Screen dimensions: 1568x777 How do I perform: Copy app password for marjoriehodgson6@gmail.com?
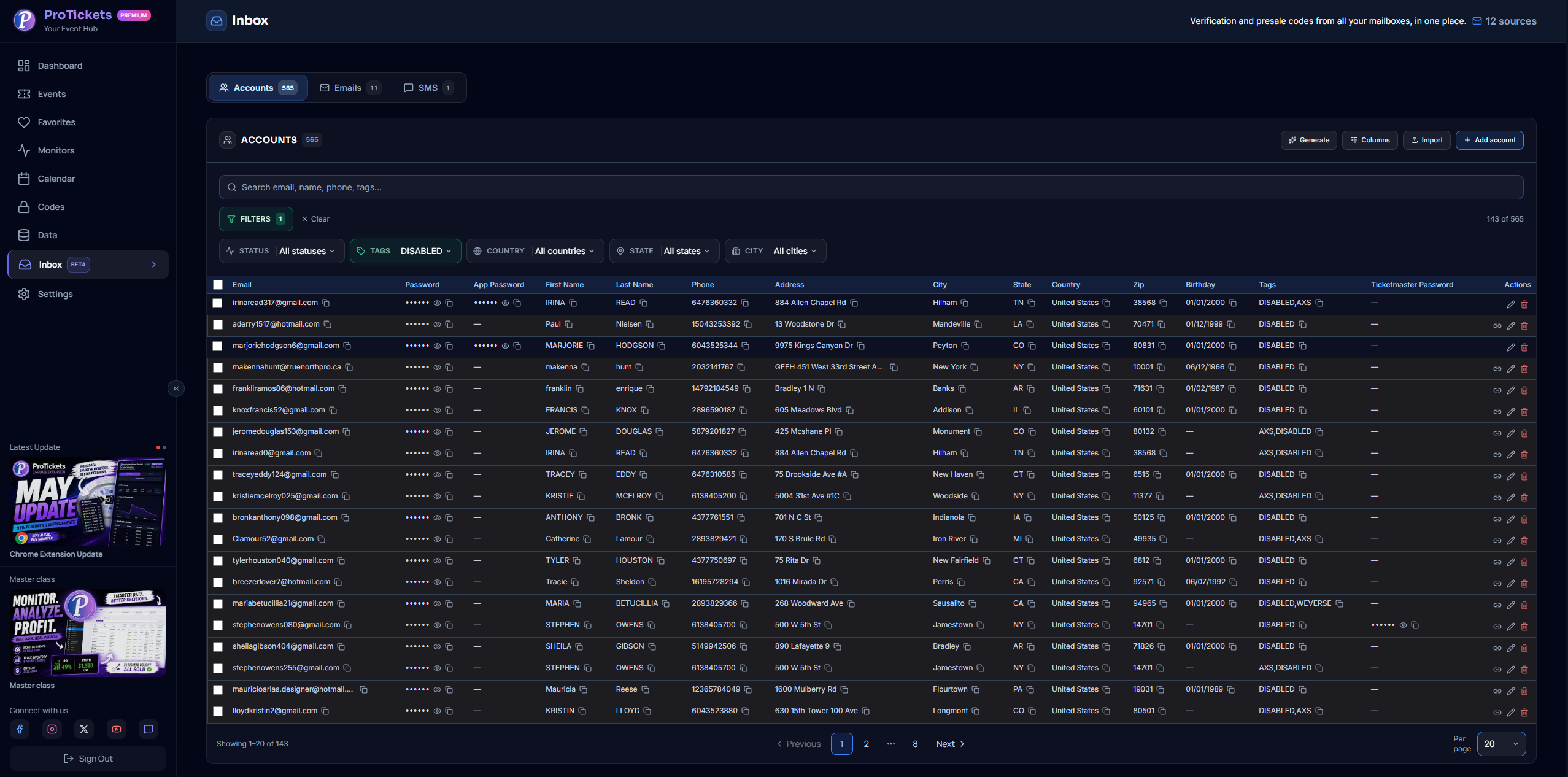[517, 346]
